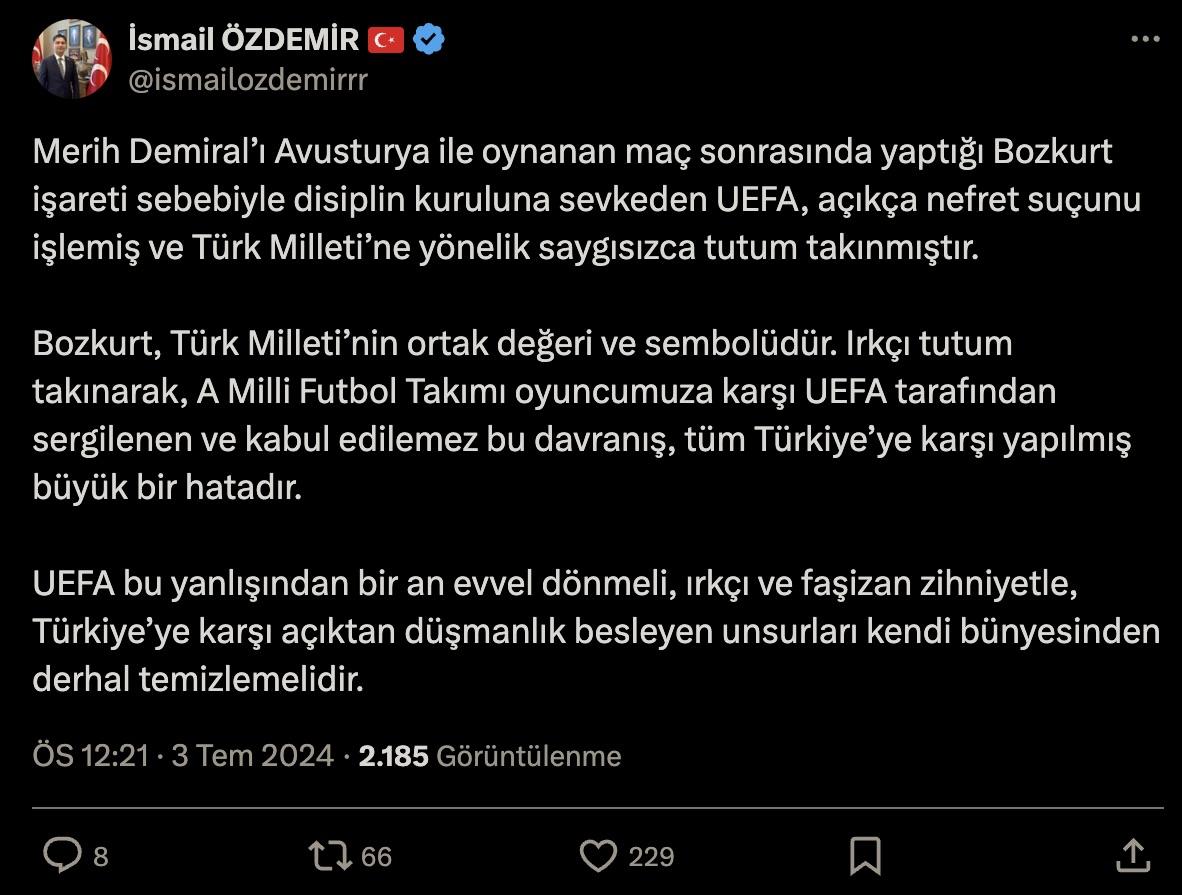
Task: Open the three-dot more options menu
Action: [1145, 39]
